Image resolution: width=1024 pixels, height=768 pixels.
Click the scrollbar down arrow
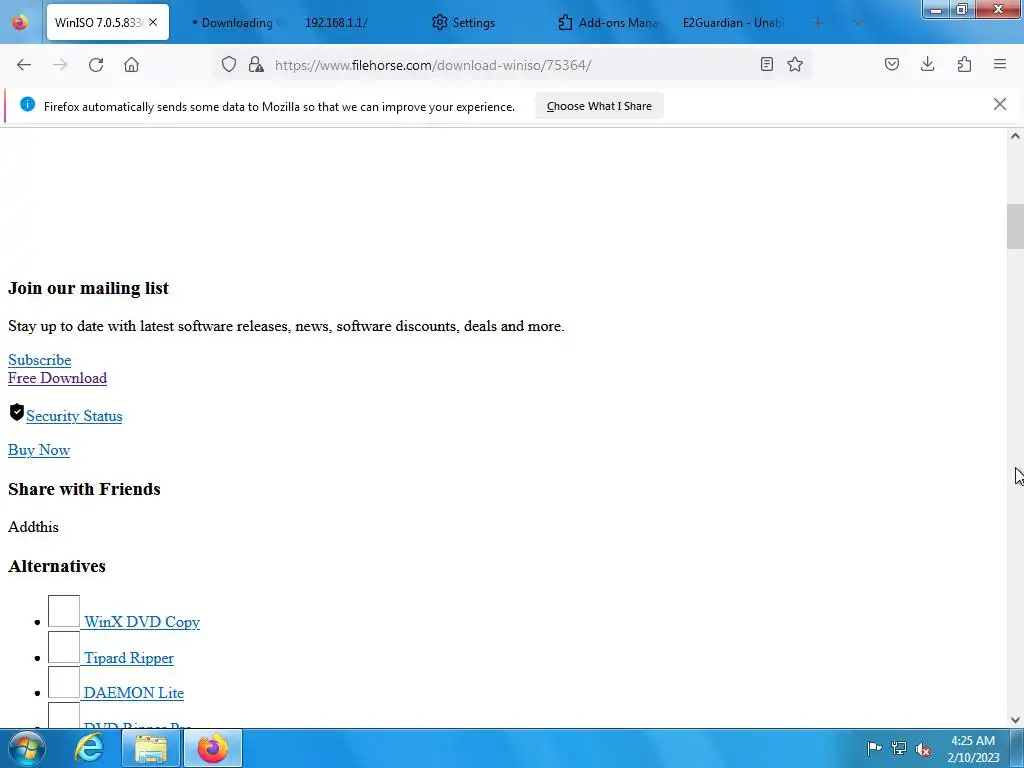pyautogui.click(x=1015, y=720)
